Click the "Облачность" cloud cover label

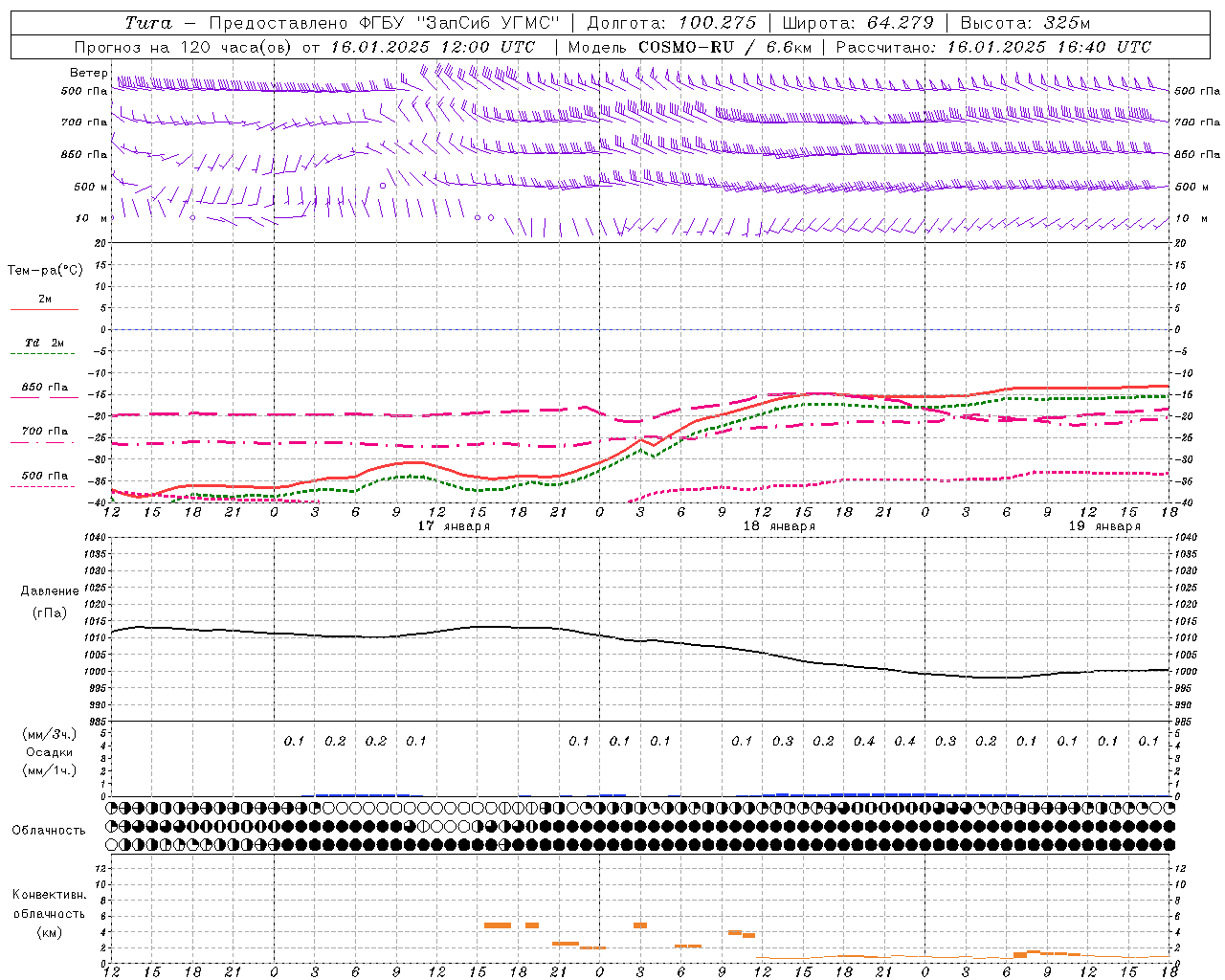point(49,831)
